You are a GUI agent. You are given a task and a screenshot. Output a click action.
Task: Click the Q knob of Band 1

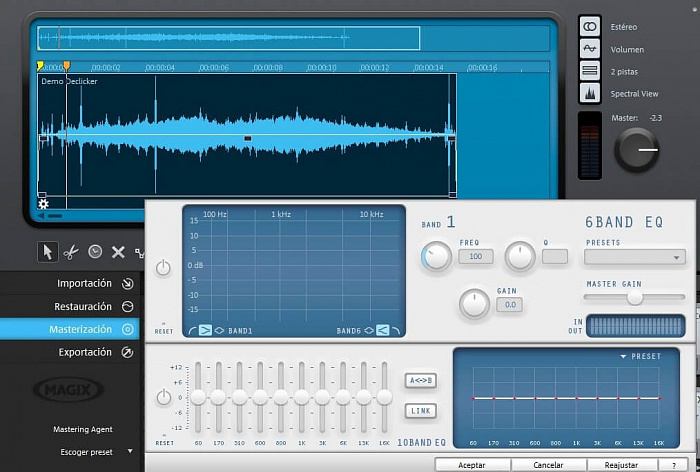click(520, 256)
